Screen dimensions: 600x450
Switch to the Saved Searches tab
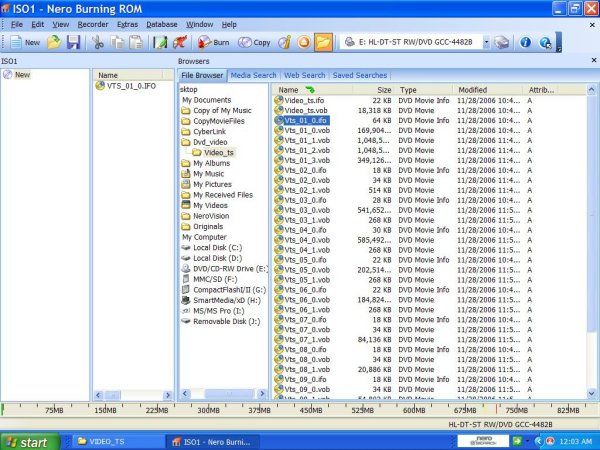pos(360,75)
